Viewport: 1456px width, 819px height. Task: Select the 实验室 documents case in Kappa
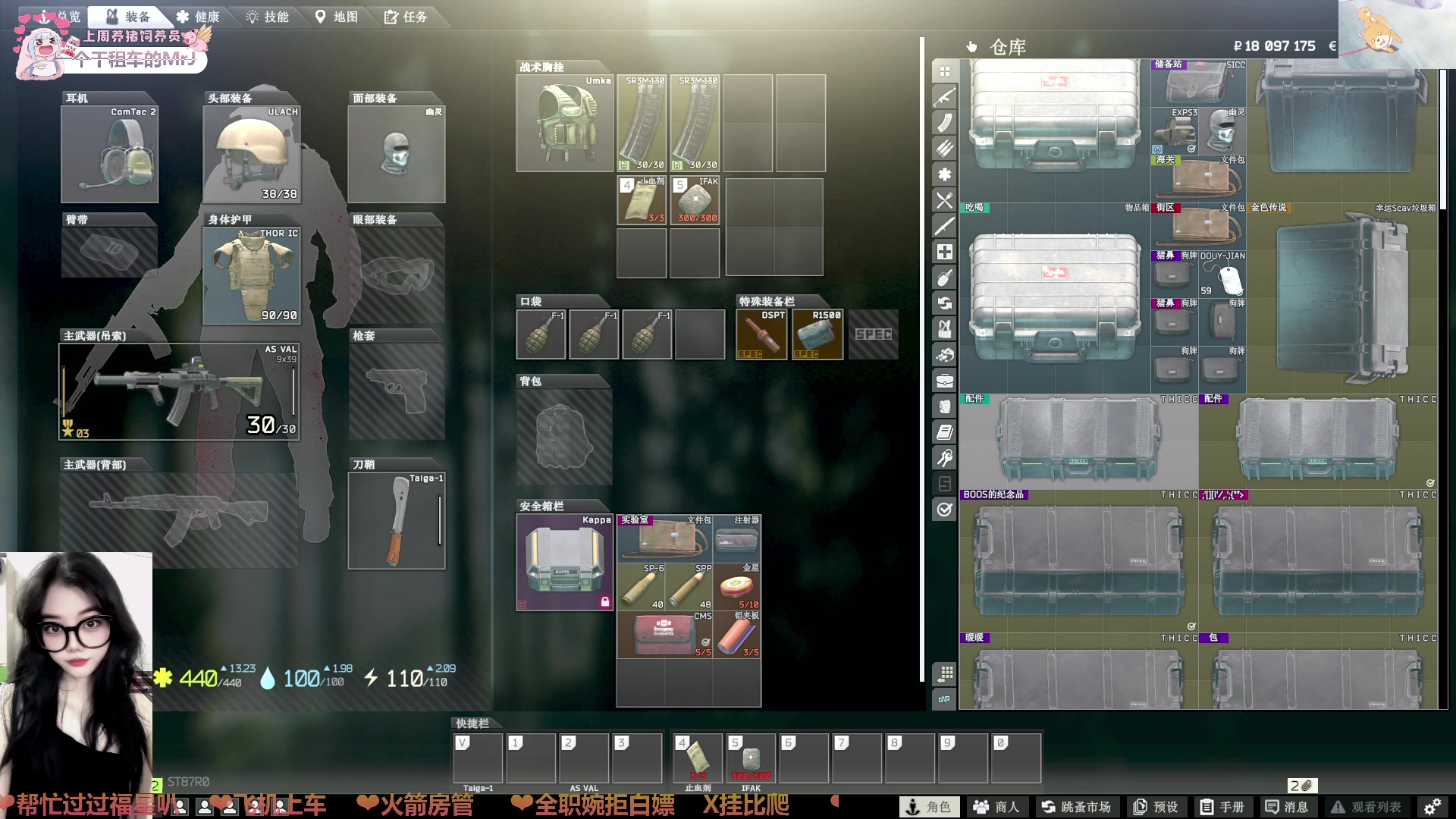665,538
